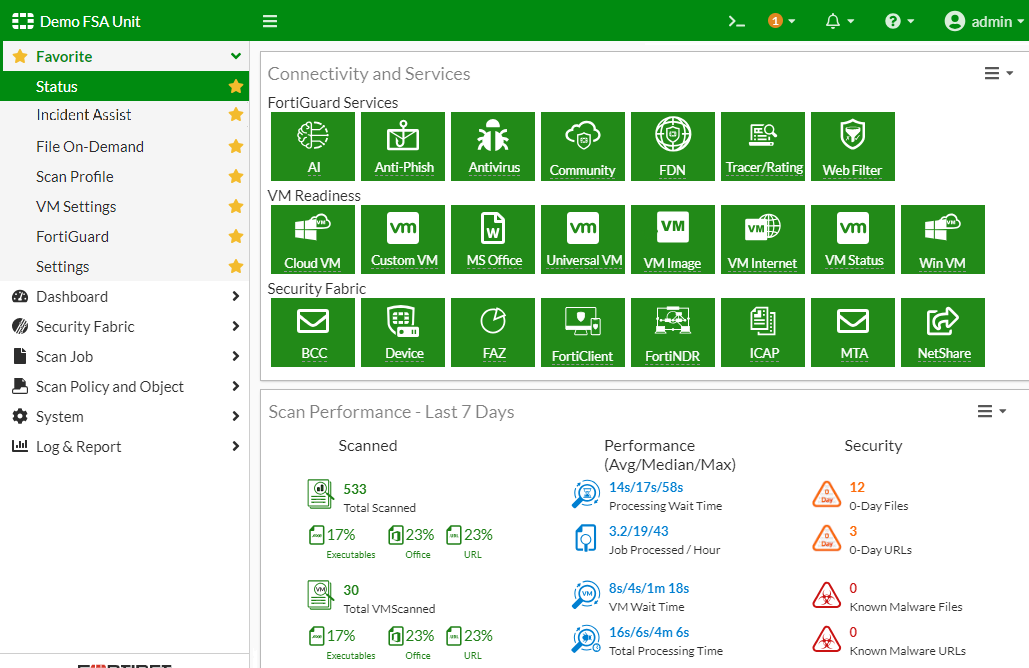The height and width of the screenshot is (668, 1029).
Task: Open the FortiClient security fabric icon
Action: [x=582, y=332]
